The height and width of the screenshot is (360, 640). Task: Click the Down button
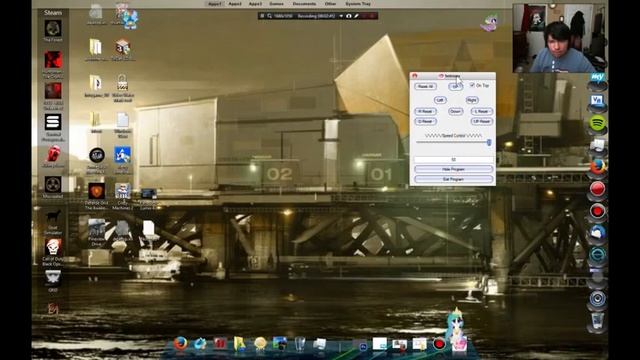[456, 111]
